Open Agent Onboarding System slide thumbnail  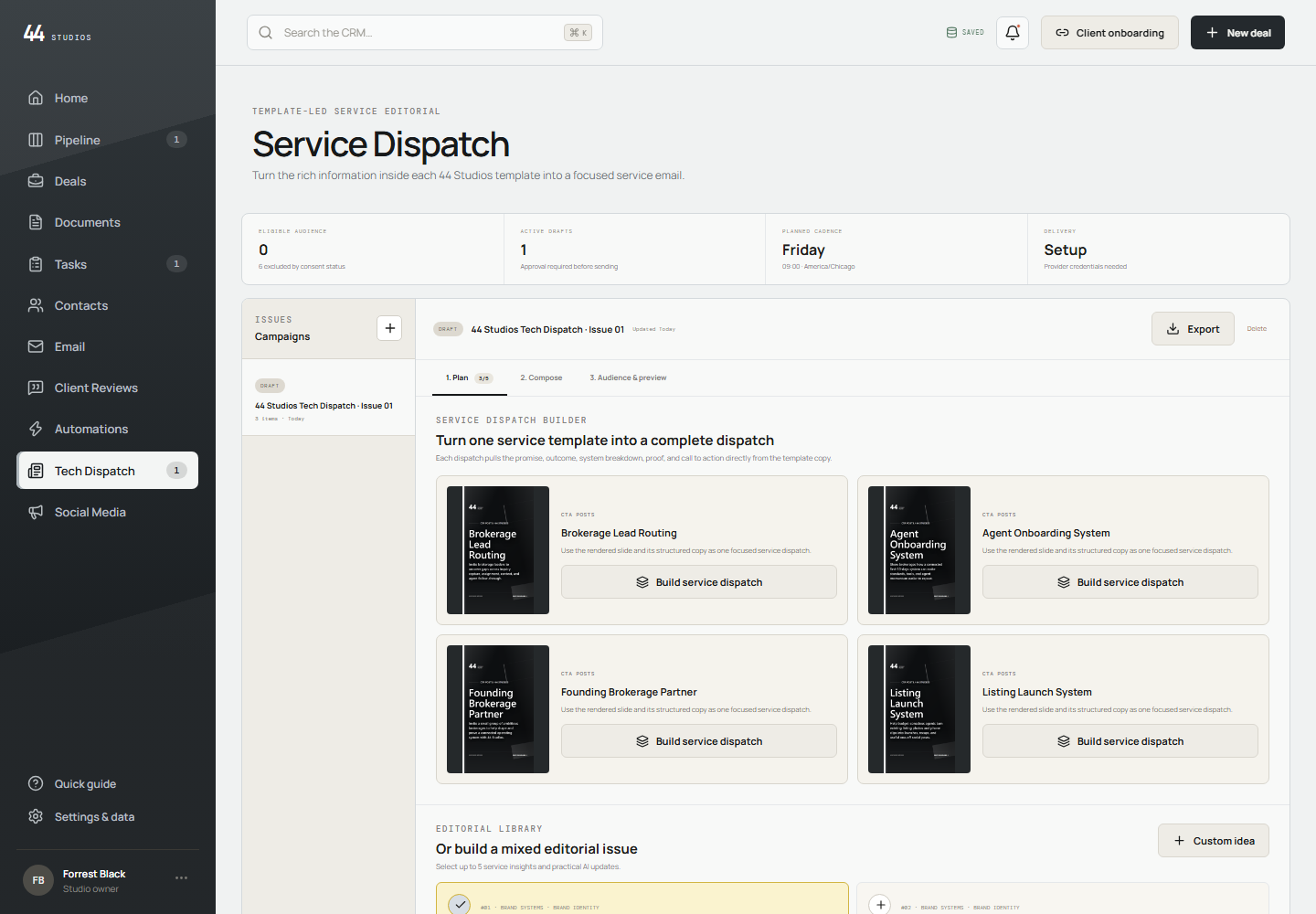point(919,550)
